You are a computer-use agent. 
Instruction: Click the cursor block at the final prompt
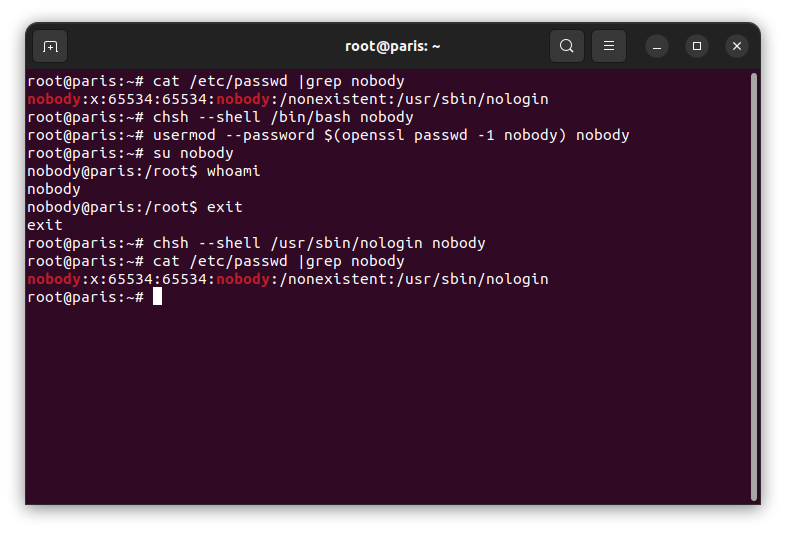(x=157, y=296)
